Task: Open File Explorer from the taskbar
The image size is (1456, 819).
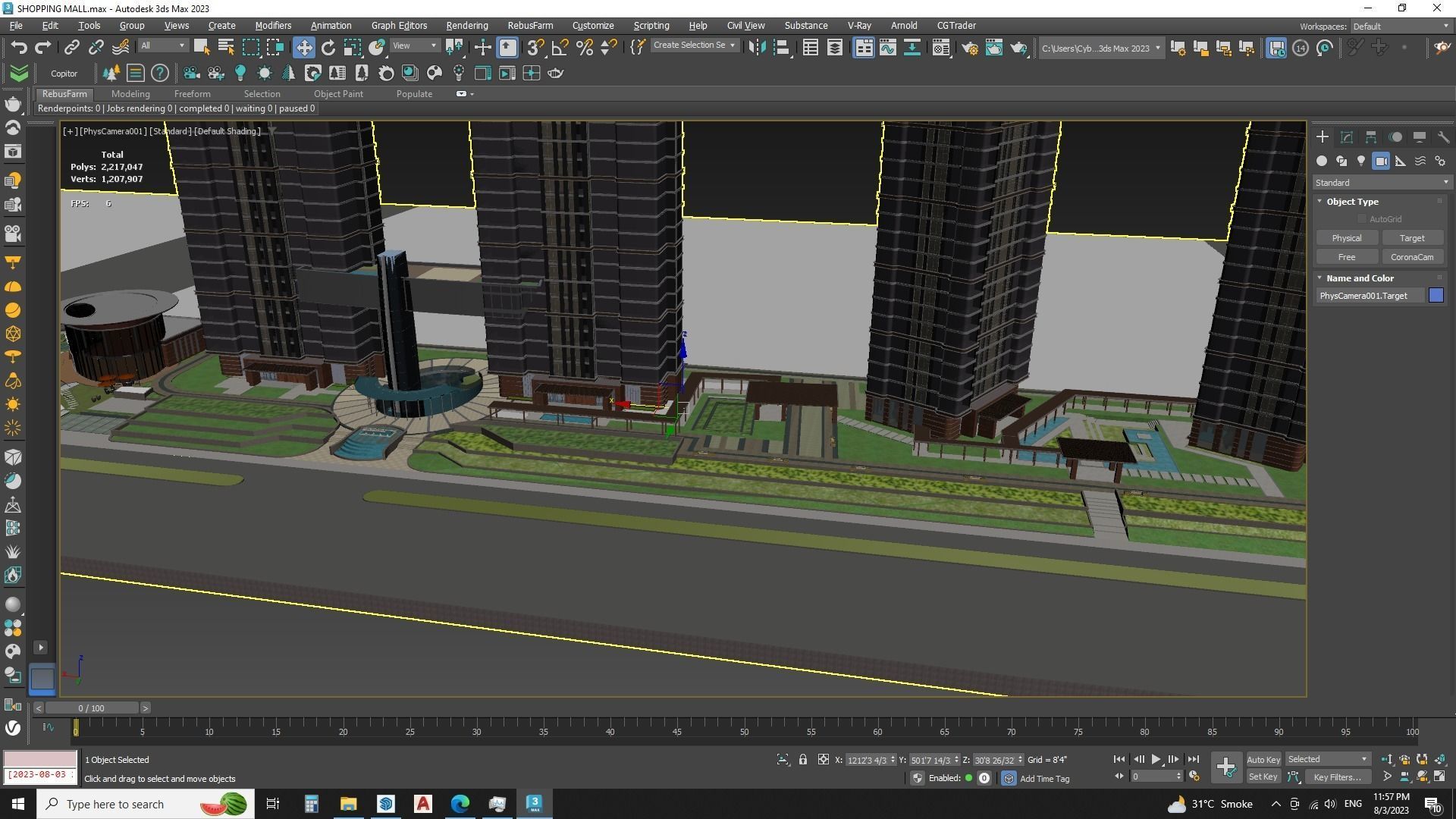Action: [348, 804]
